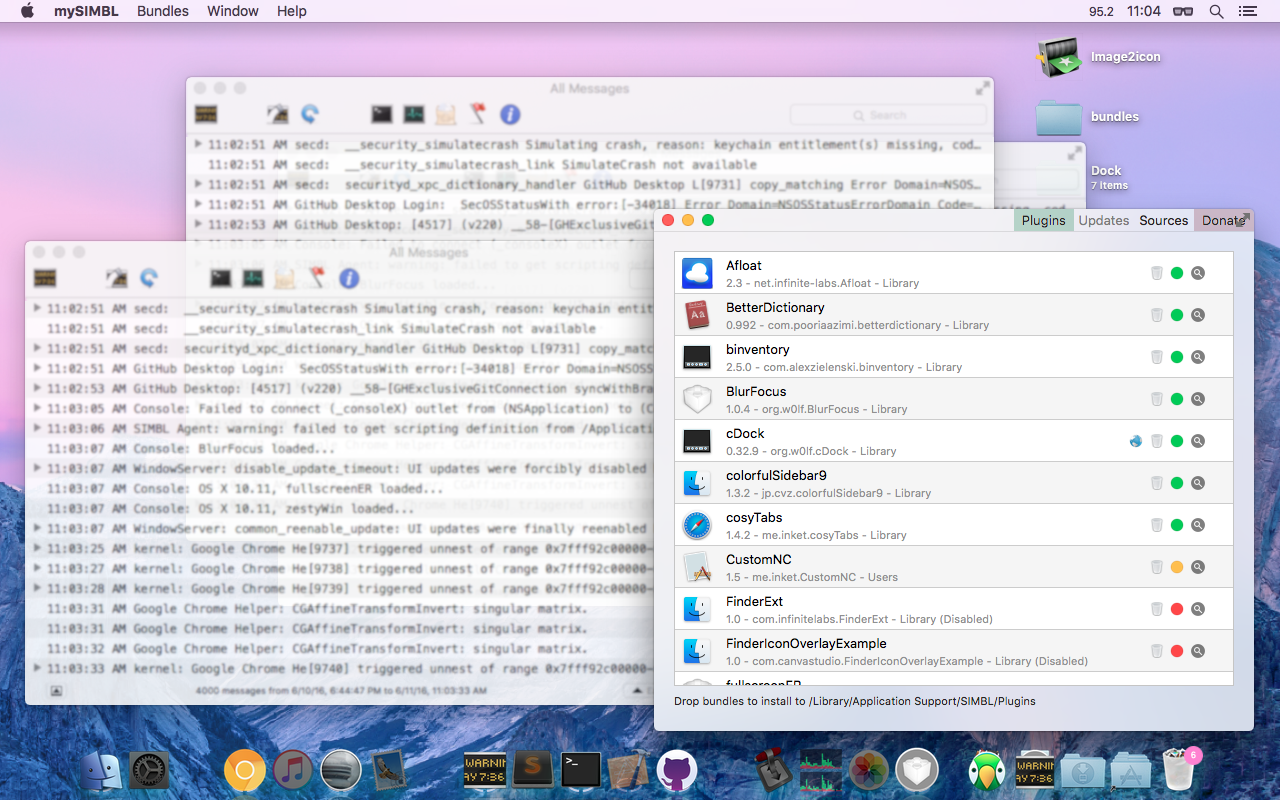The width and height of the screenshot is (1280, 800).
Task: Click the blue info icon in front Console toolbar
Action: pos(349,278)
